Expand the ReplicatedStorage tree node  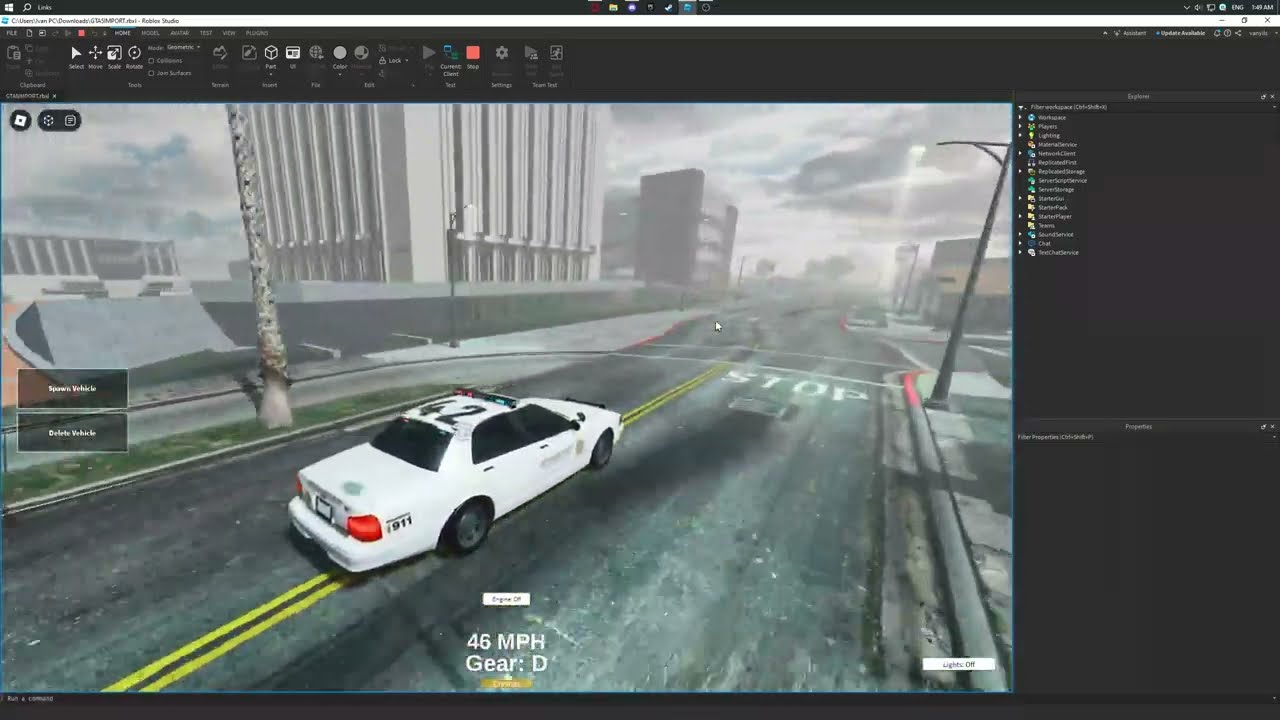pyautogui.click(x=1021, y=172)
